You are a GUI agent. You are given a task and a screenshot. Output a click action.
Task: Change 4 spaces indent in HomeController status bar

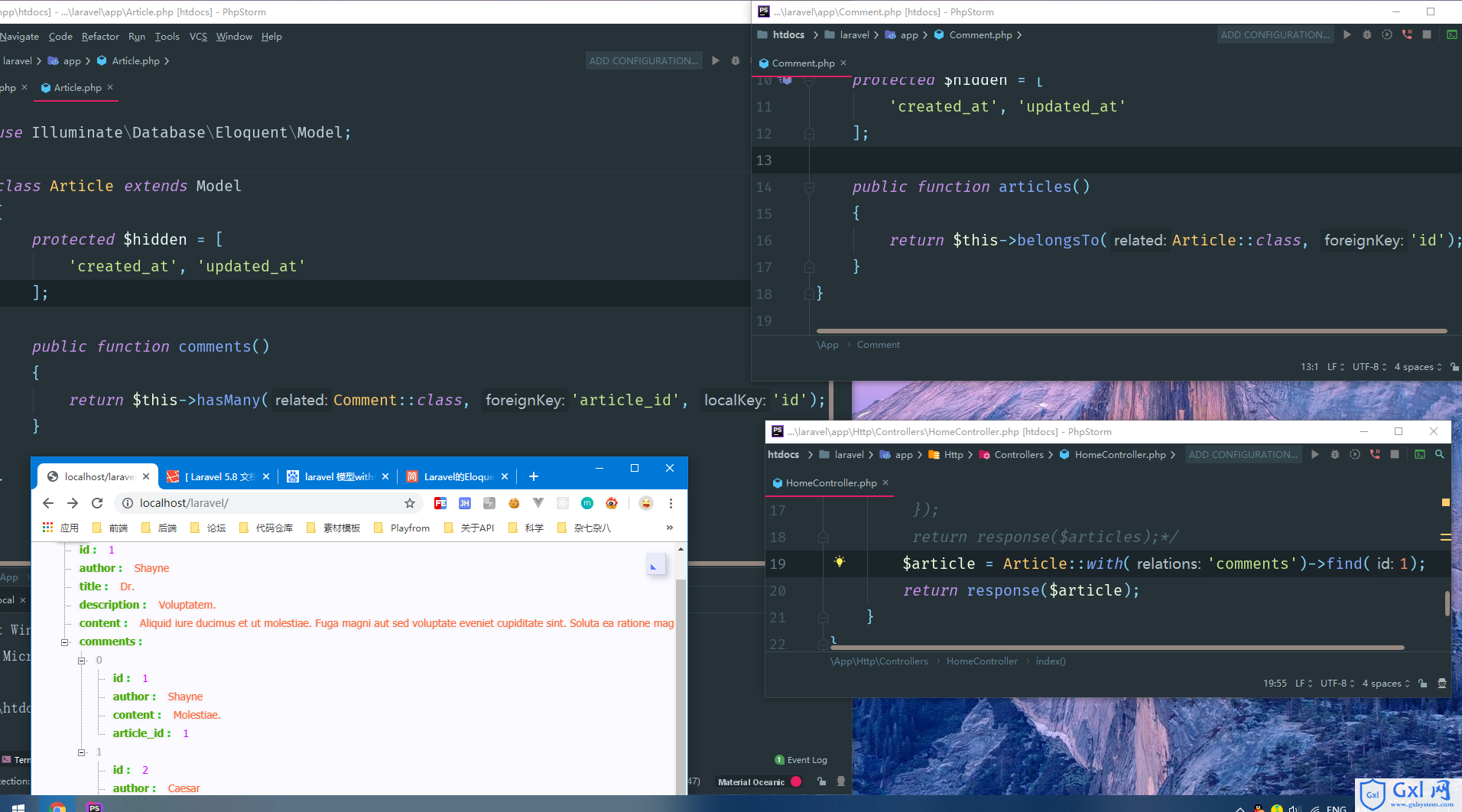1386,683
